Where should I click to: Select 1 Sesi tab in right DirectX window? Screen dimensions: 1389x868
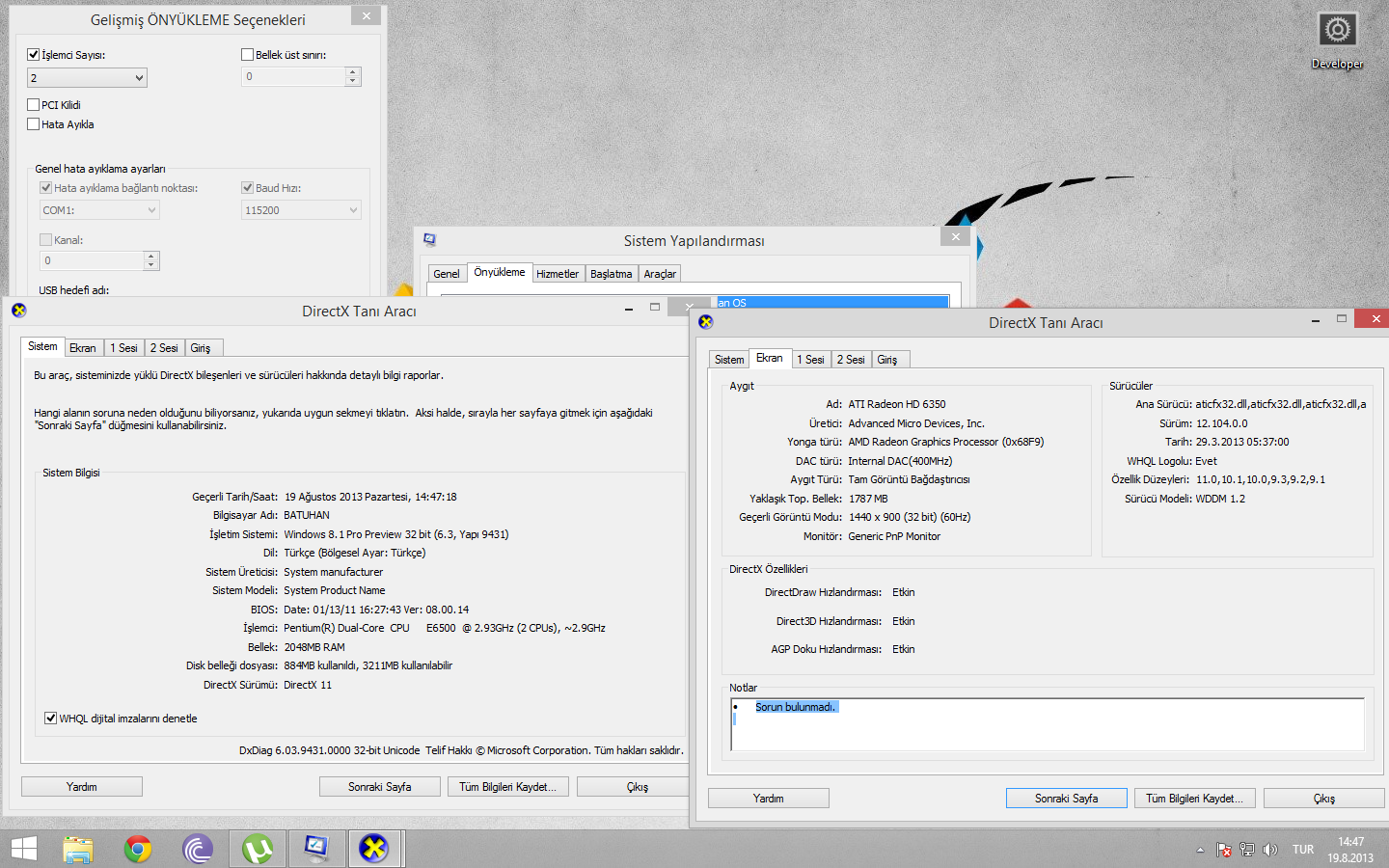point(810,360)
